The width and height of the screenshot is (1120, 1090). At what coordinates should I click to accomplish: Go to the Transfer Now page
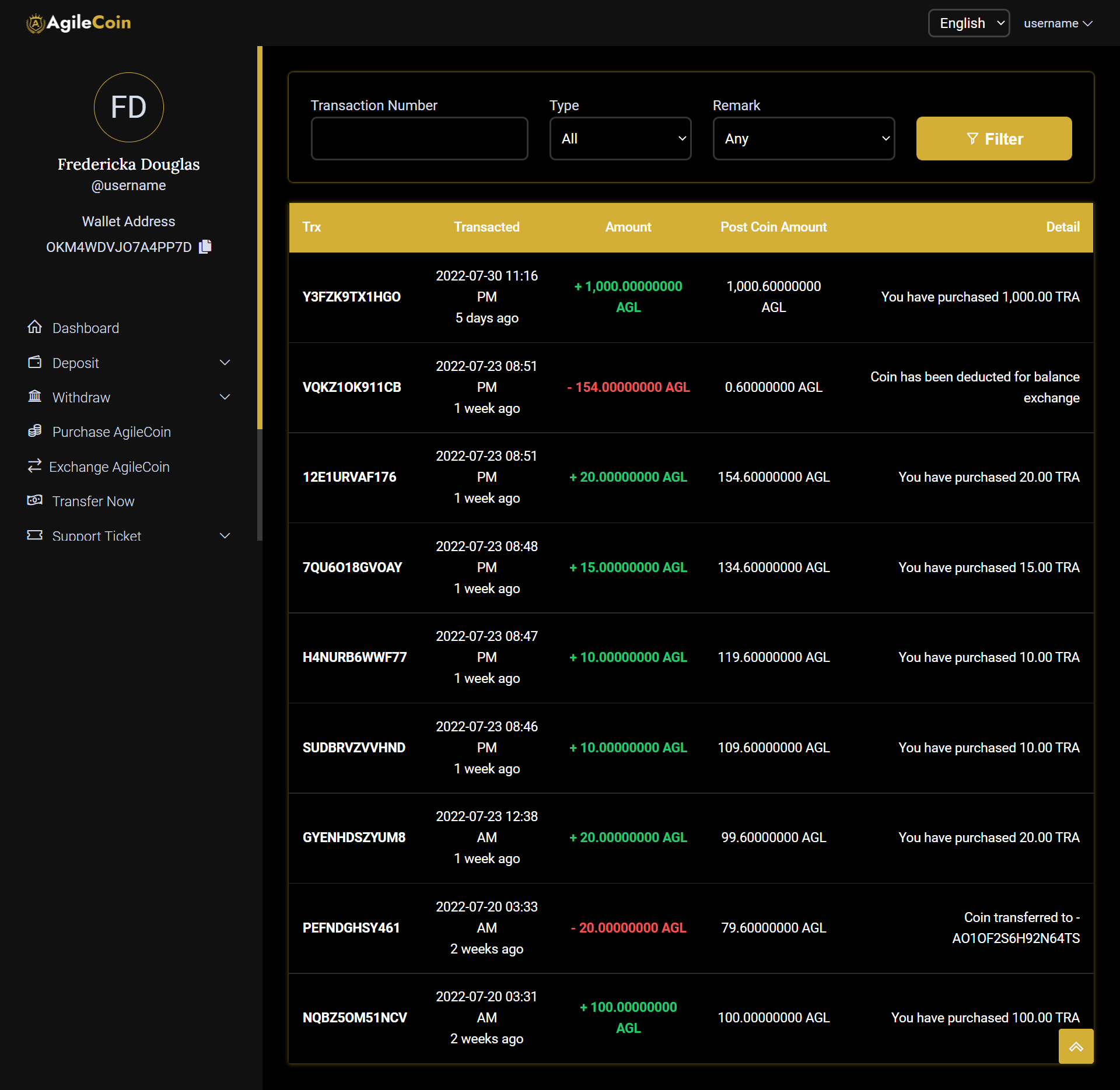pyautogui.click(x=93, y=502)
